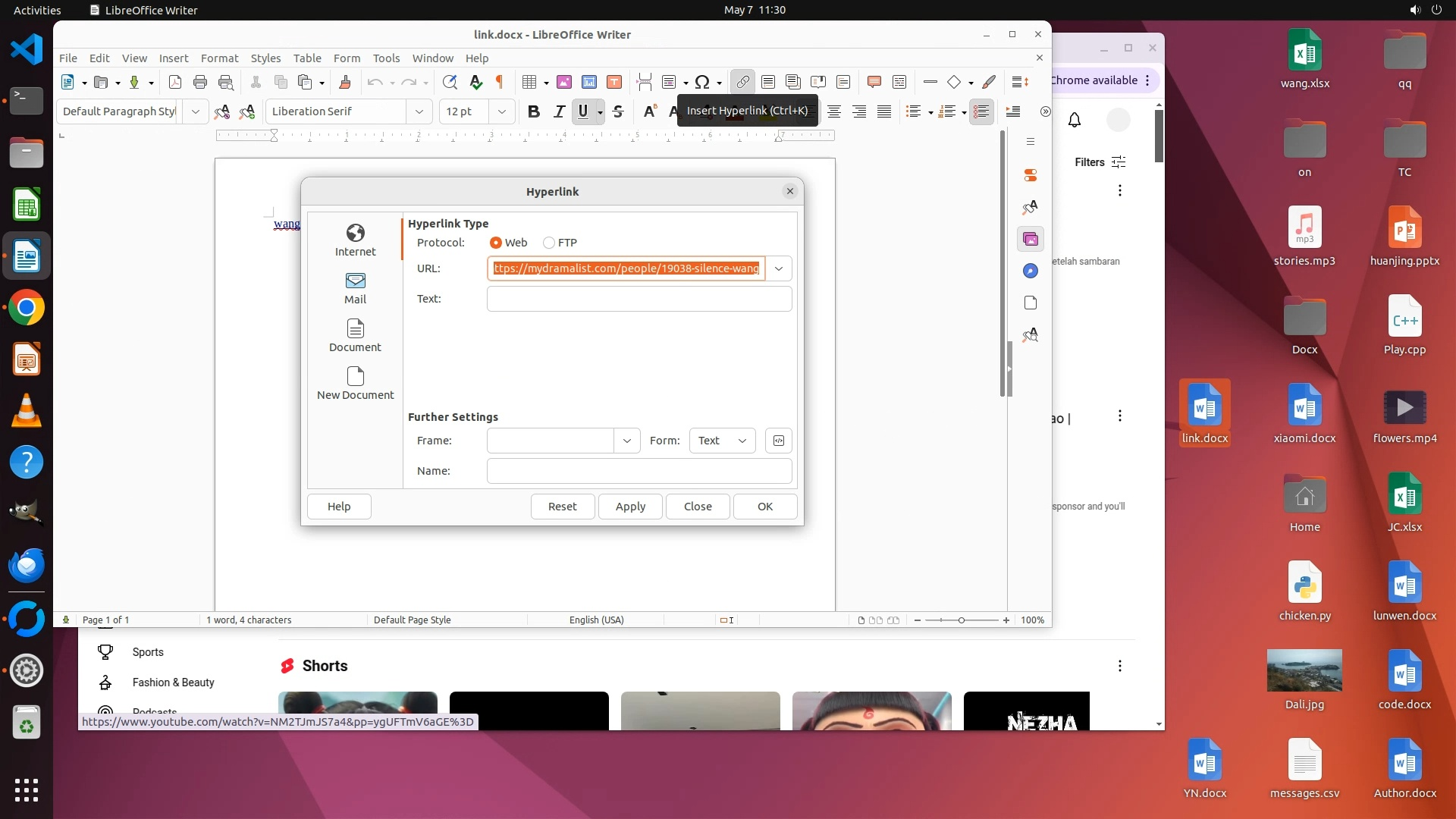The image size is (1456, 819).
Task: Open the Events button next to Form
Action: pyautogui.click(x=779, y=441)
